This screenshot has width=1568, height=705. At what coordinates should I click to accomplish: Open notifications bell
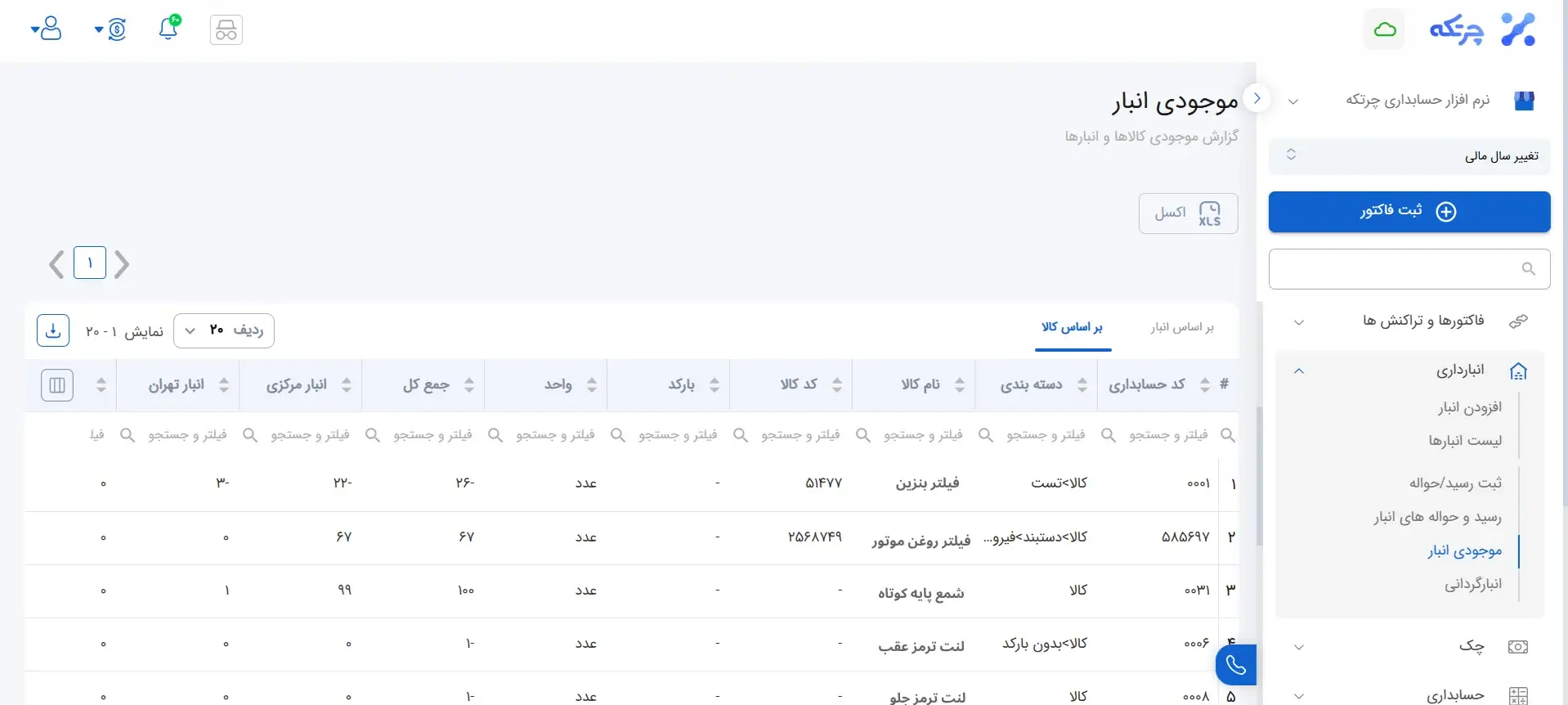[169, 28]
